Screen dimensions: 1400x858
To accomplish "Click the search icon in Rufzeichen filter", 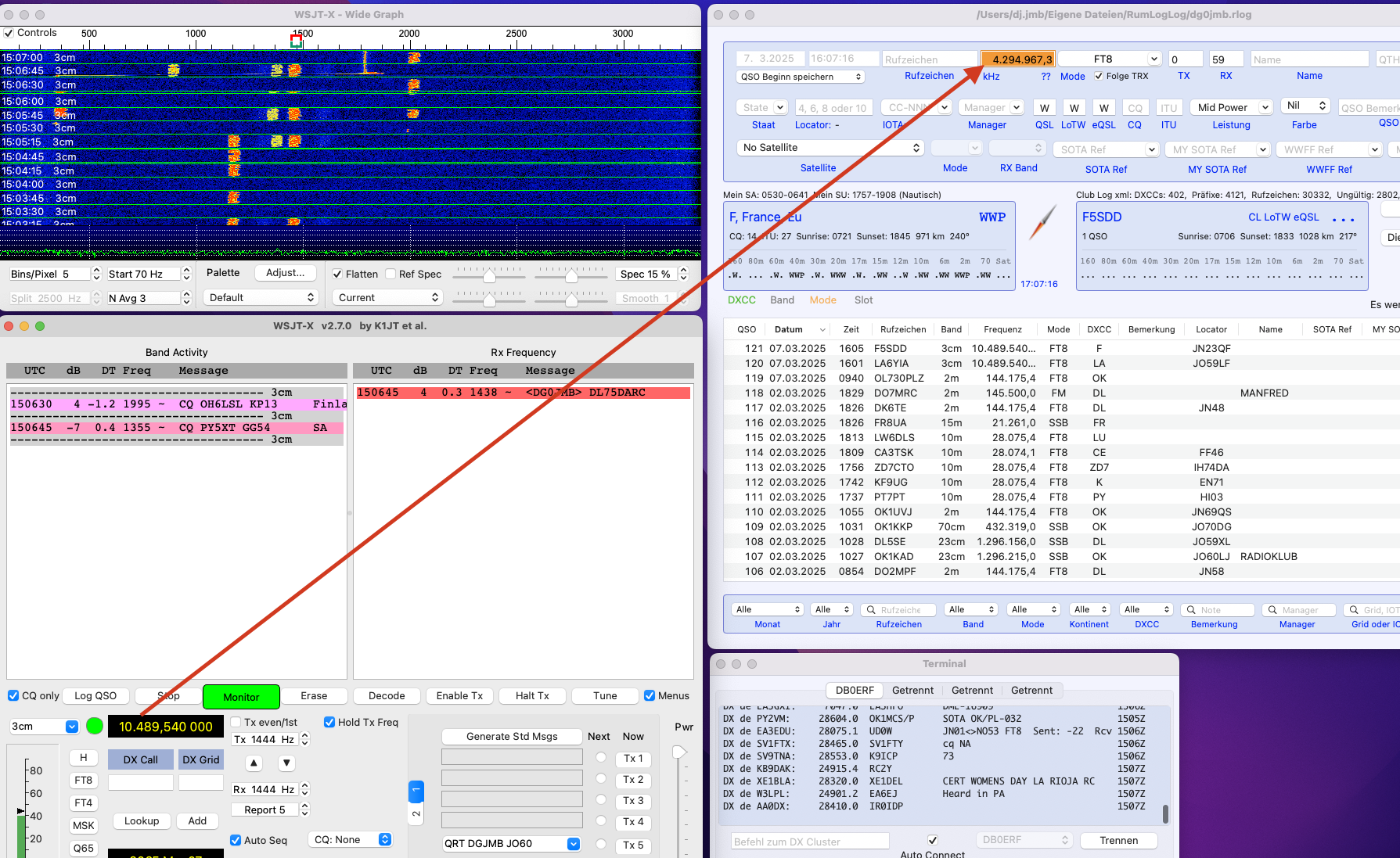I will (x=870, y=610).
